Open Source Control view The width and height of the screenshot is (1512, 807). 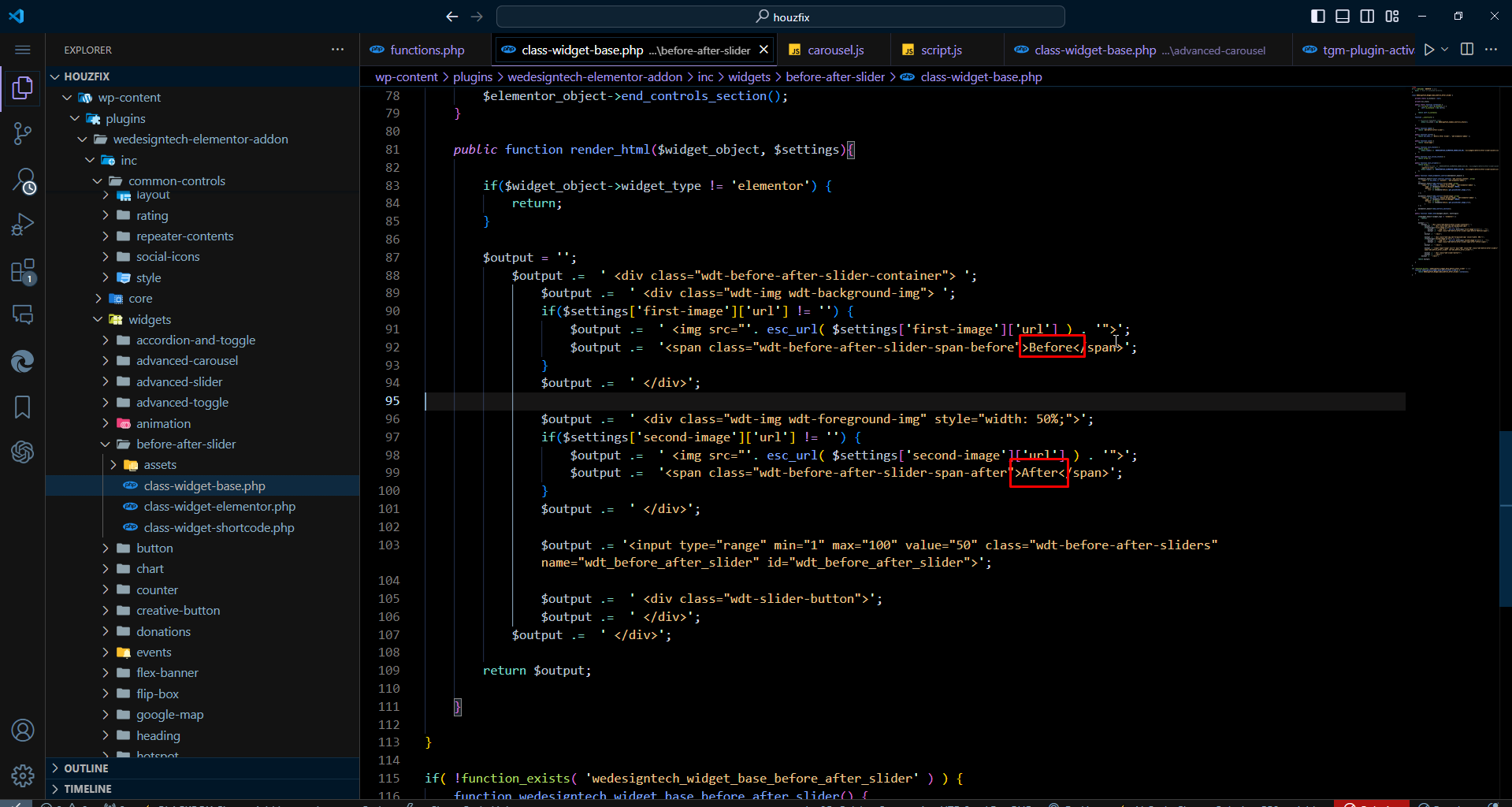click(x=22, y=133)
